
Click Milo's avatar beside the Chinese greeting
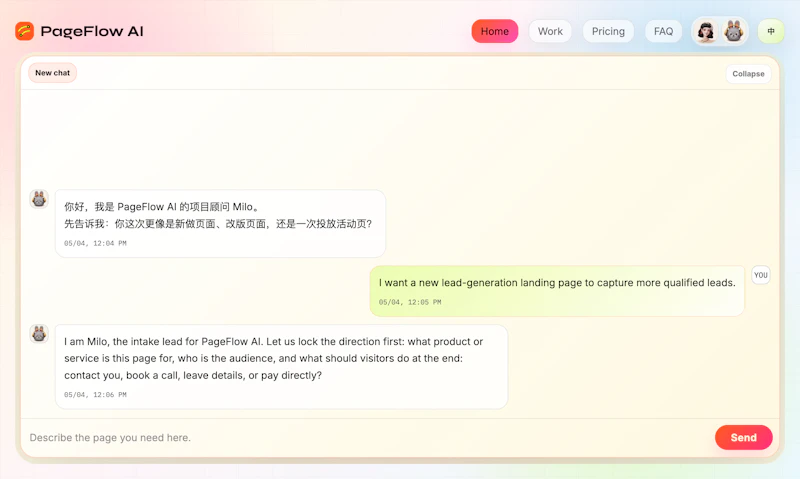point(39,198)
